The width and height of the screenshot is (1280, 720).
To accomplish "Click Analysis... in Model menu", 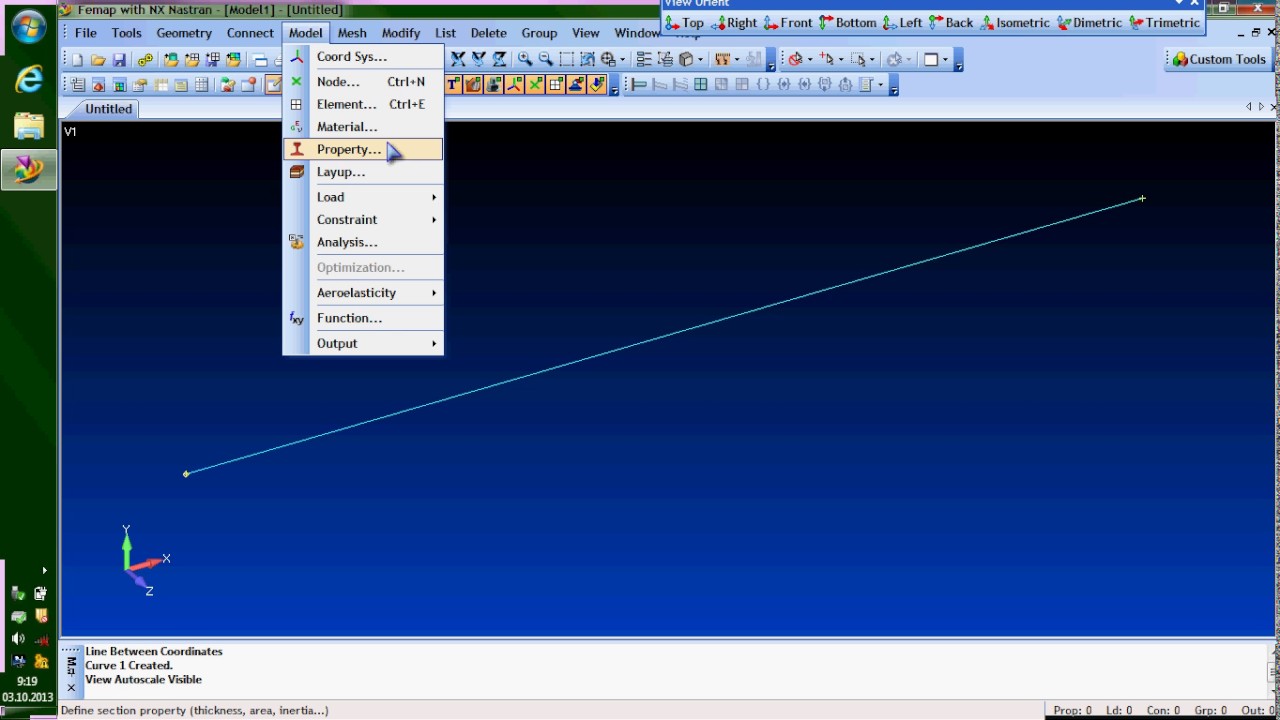I will coord(363,242).
